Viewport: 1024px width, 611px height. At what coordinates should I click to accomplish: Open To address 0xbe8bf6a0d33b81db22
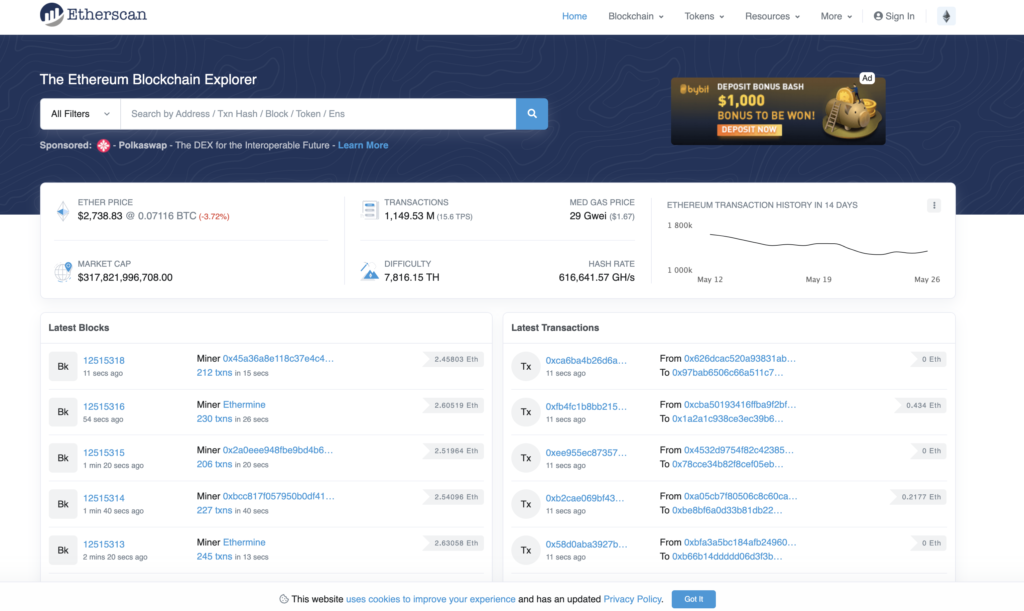pos(727,510)
